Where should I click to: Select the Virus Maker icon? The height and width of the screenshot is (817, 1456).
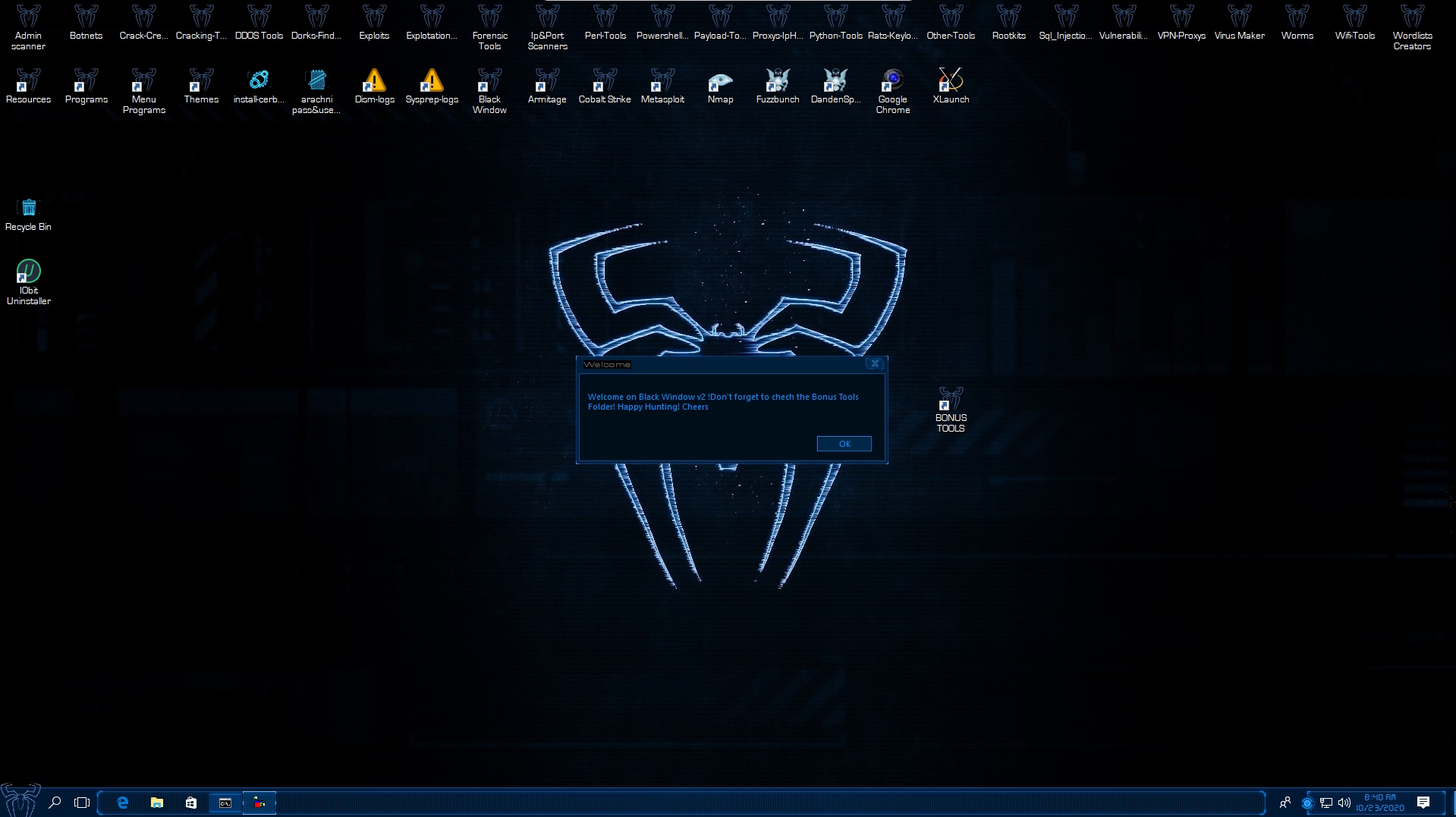pyautogui.click(x=1239, y=23)
